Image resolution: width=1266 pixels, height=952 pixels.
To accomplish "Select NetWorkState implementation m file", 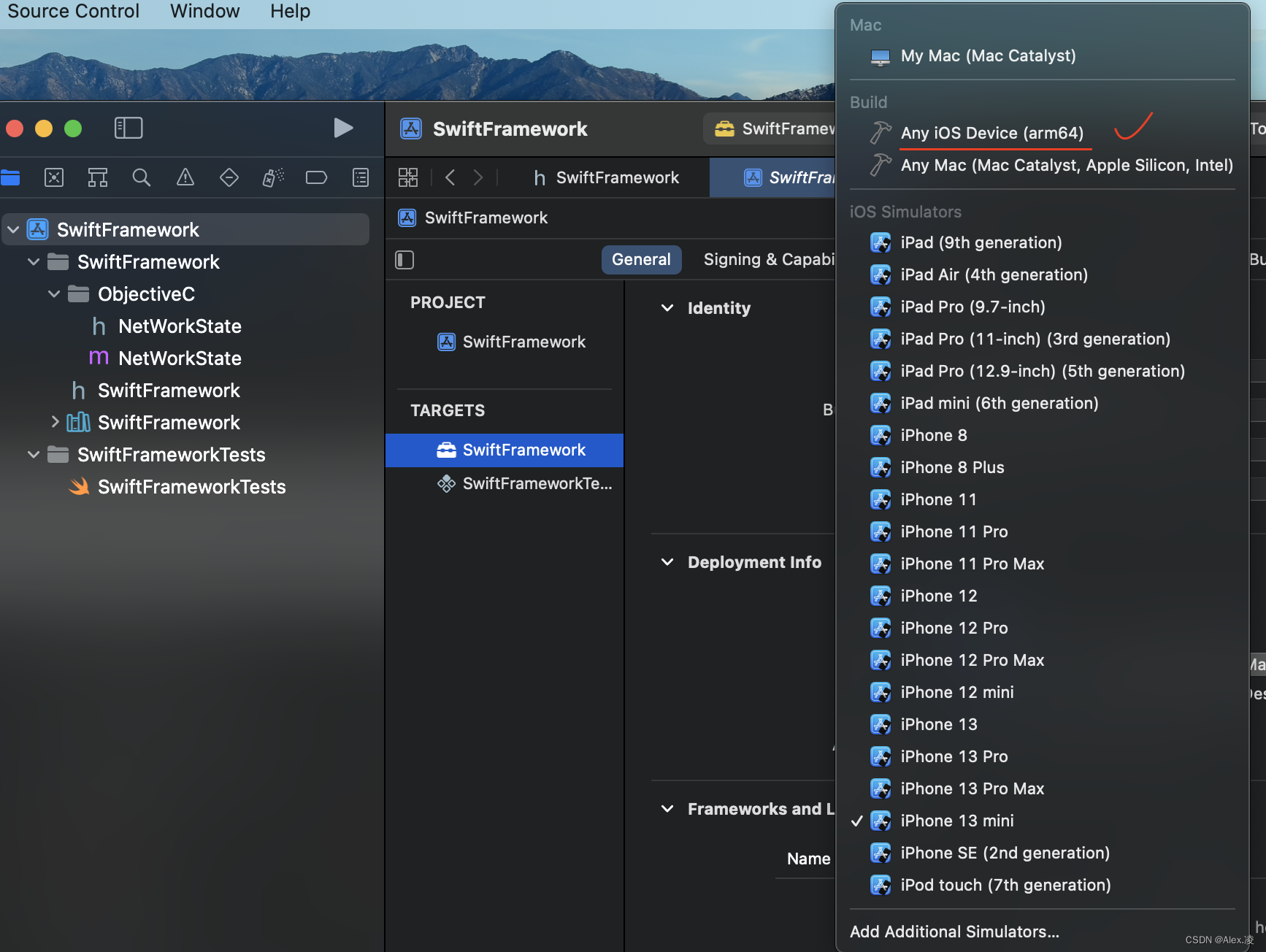I will (x=180, y=358).
